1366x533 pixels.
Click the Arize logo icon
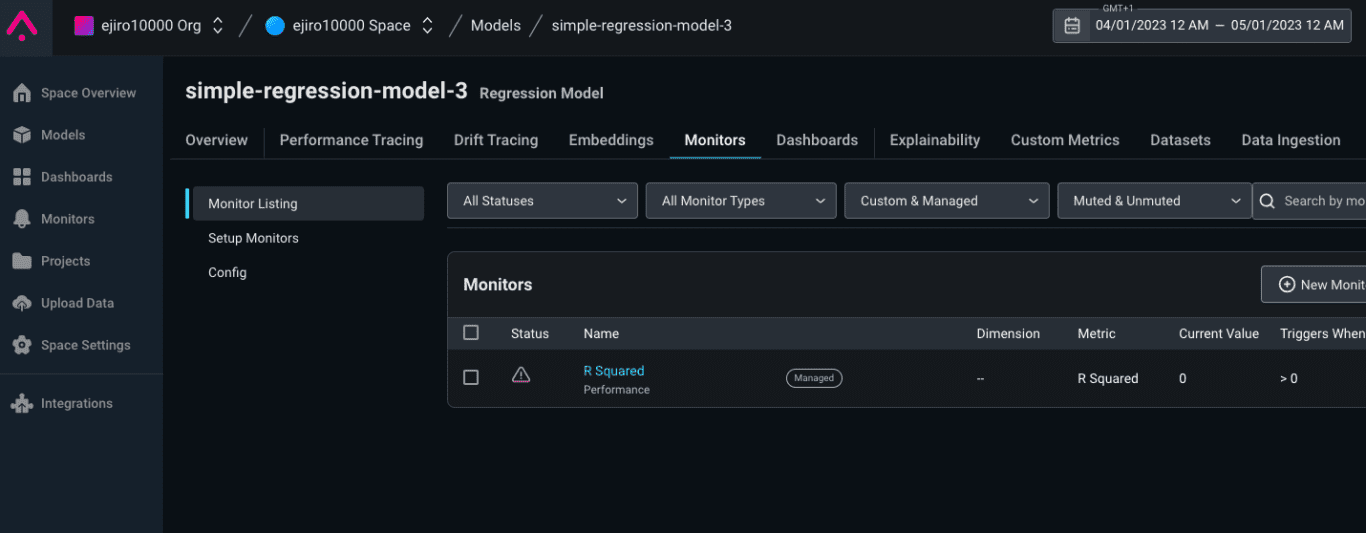[x=22, y=25]
